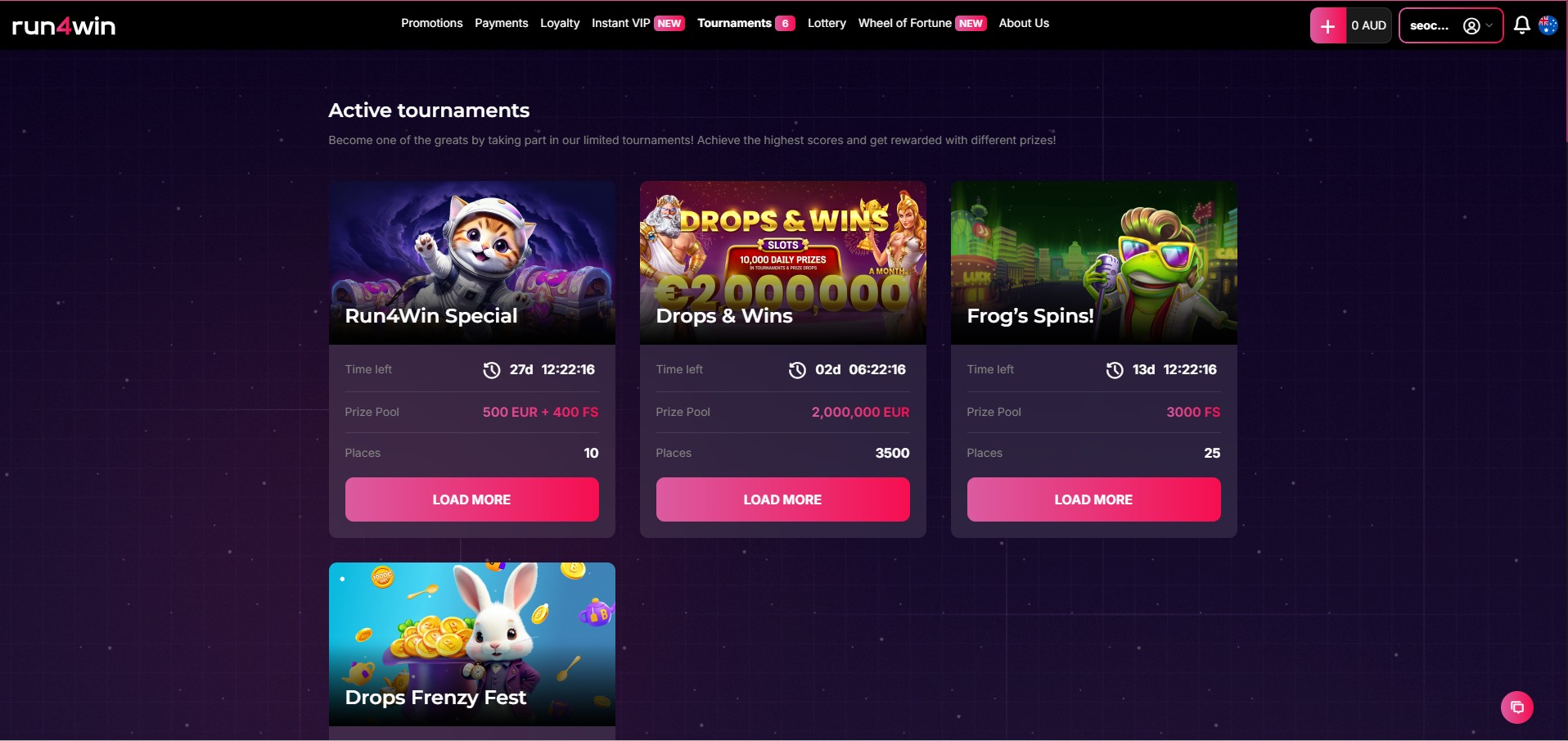Click the clock icon on Run4Win Special
Viewport: 1568px width, 741px height.
[x=491, y=370]
